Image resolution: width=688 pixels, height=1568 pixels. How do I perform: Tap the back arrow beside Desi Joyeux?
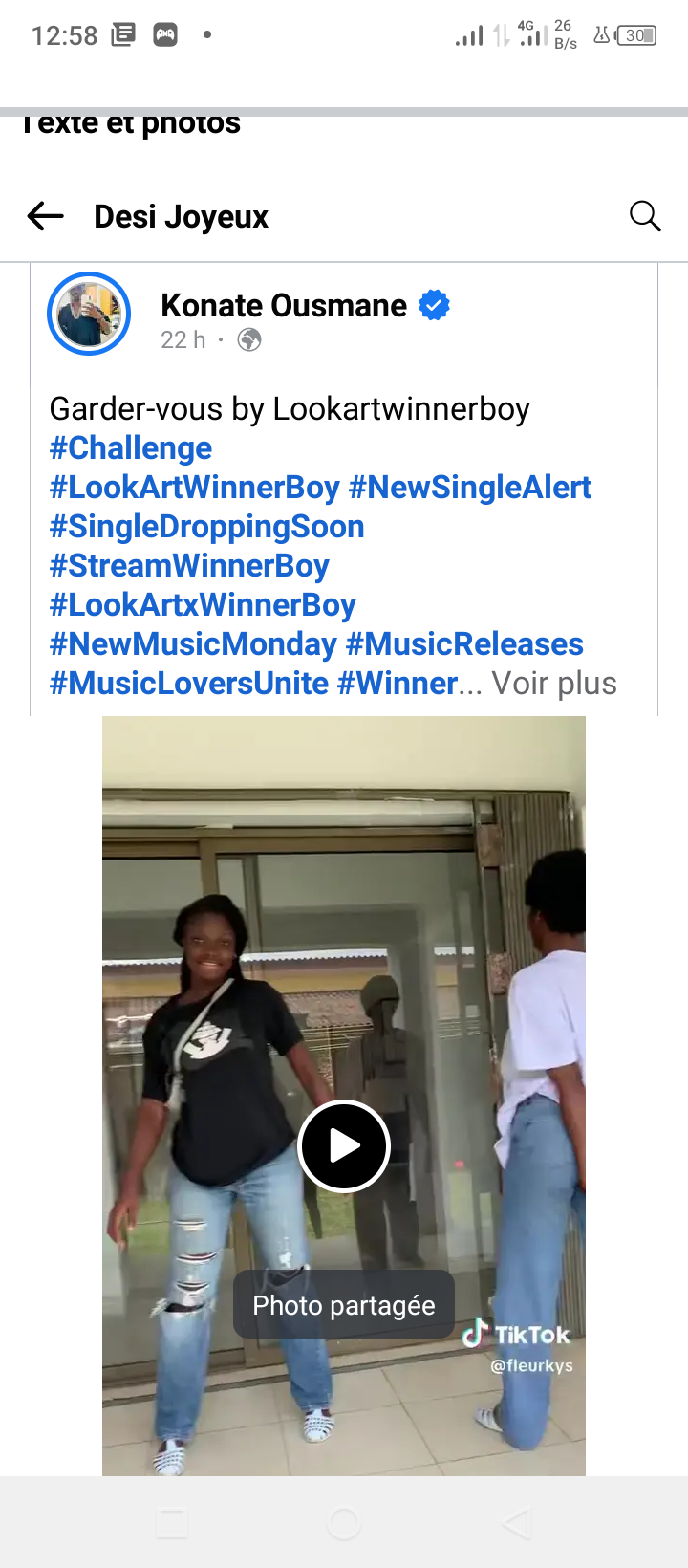(45, 216)
